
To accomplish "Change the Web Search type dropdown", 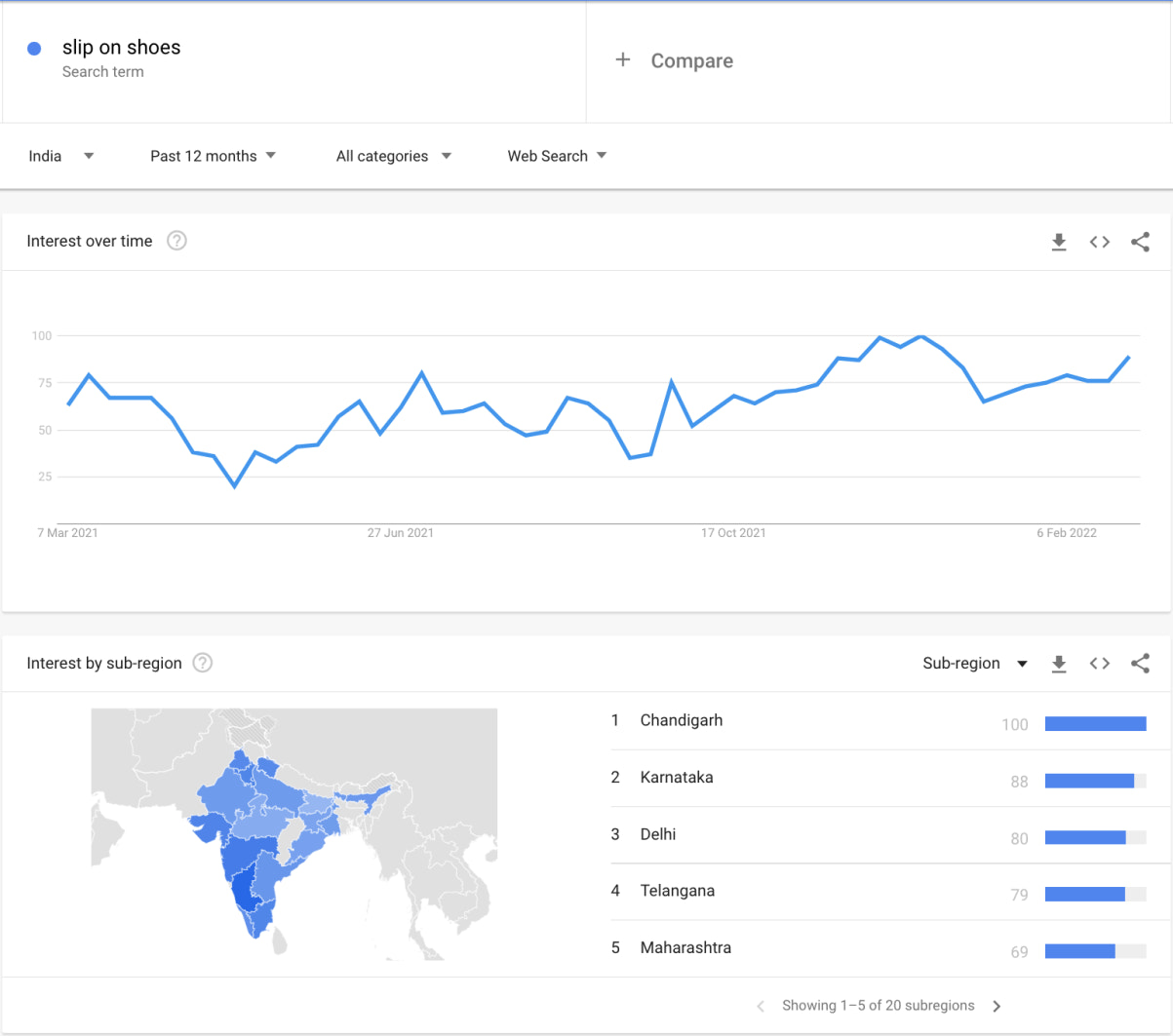I will (x=557, y=156).
